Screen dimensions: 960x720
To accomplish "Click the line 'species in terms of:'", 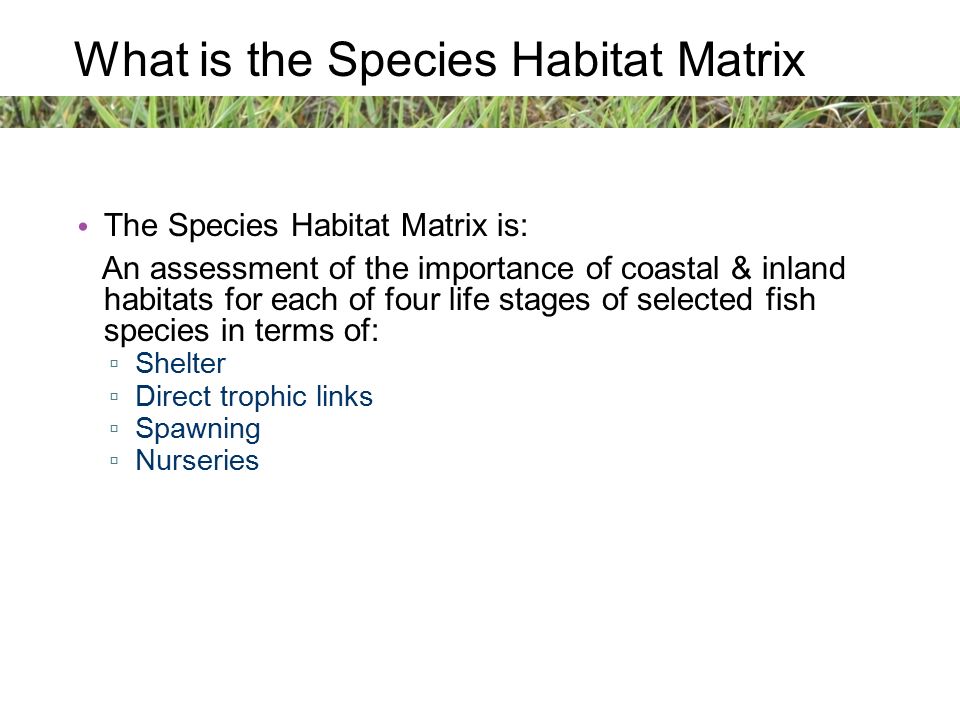I will [x=242, y=331].
